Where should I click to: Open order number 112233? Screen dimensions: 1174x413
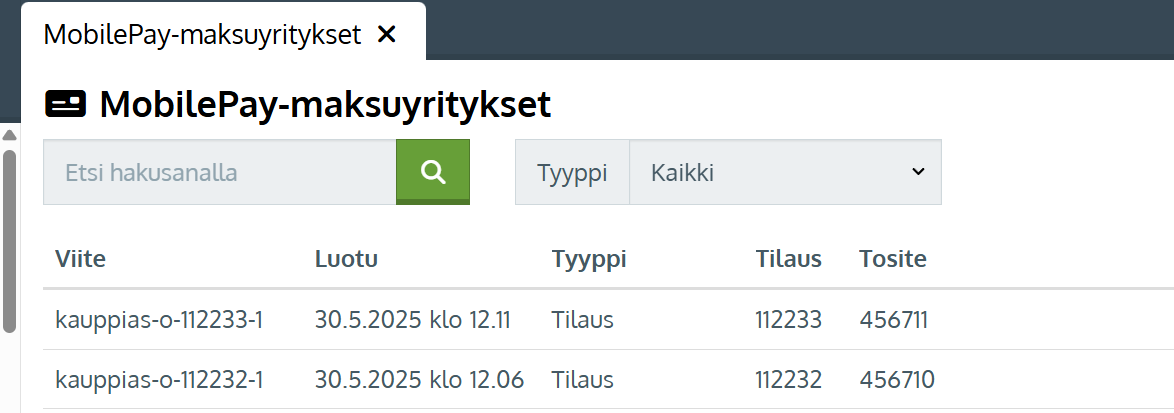click(x=788, y=320)
